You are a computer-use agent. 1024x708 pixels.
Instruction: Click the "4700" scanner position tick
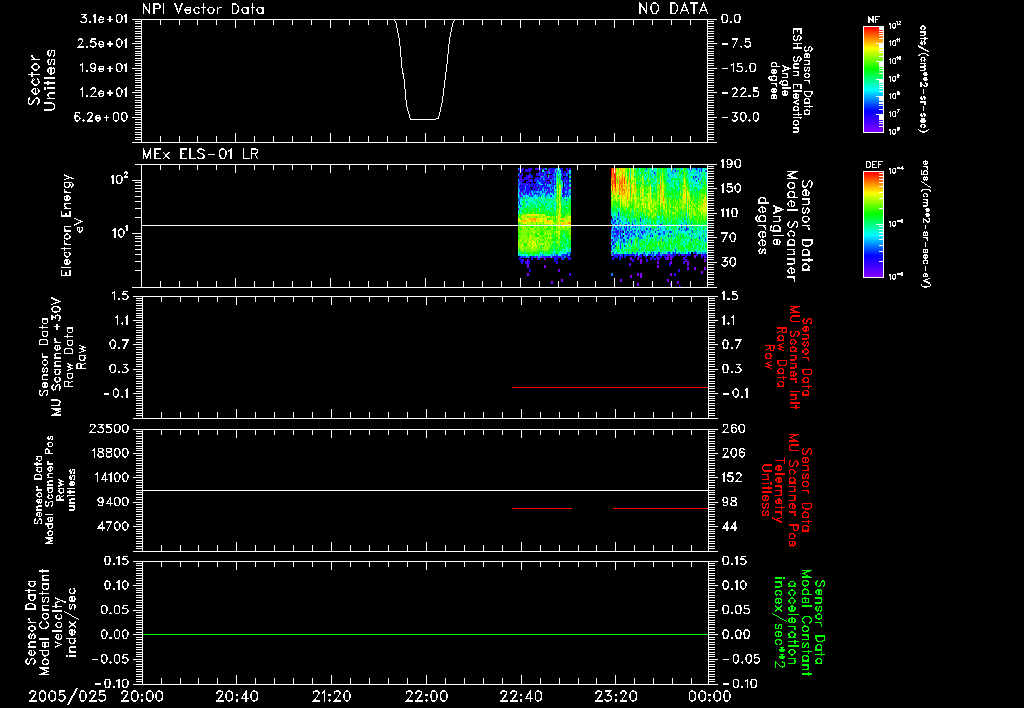click(113, 526)
